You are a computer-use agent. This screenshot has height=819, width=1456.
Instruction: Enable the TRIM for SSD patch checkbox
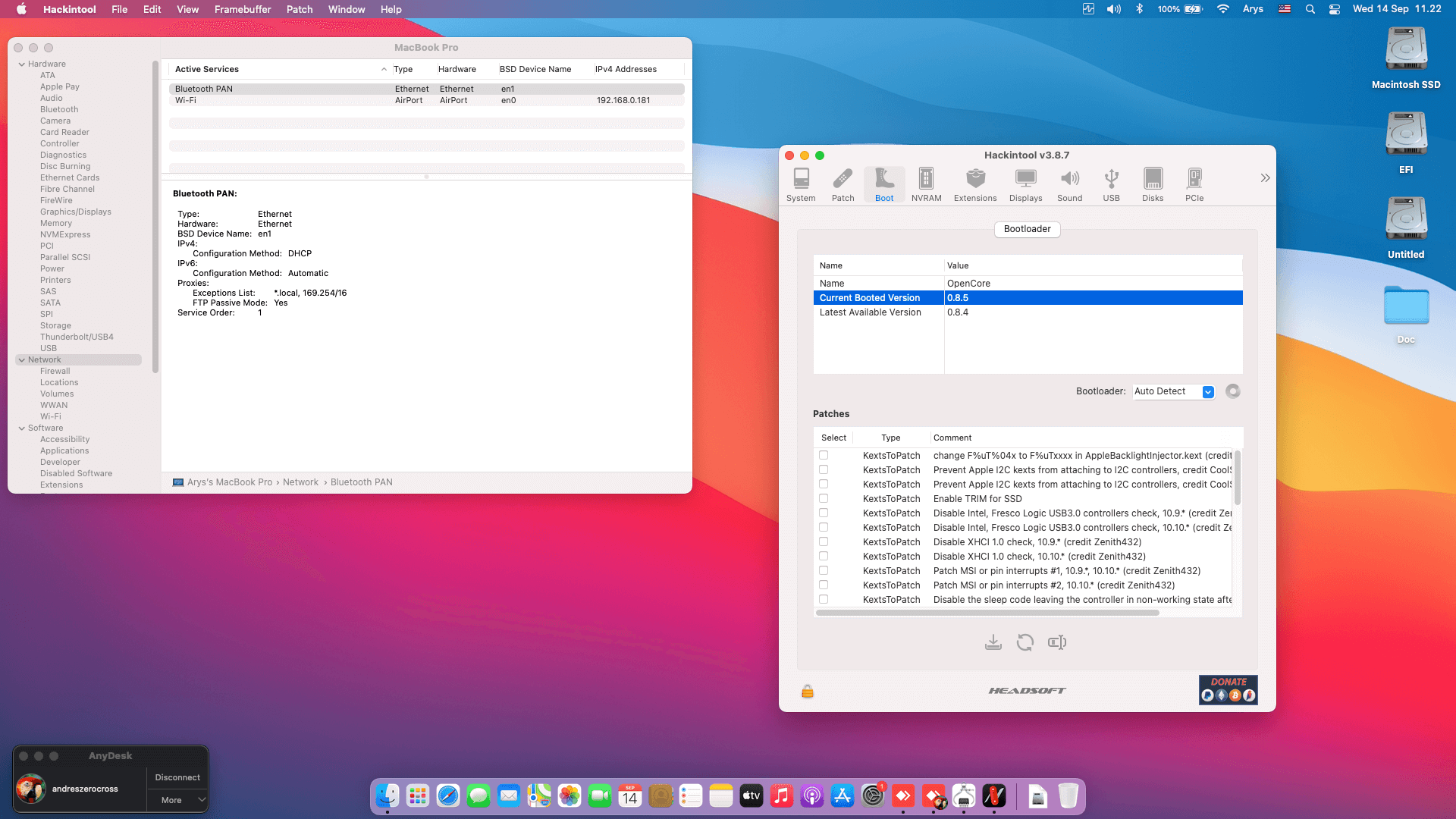point(824,498)
